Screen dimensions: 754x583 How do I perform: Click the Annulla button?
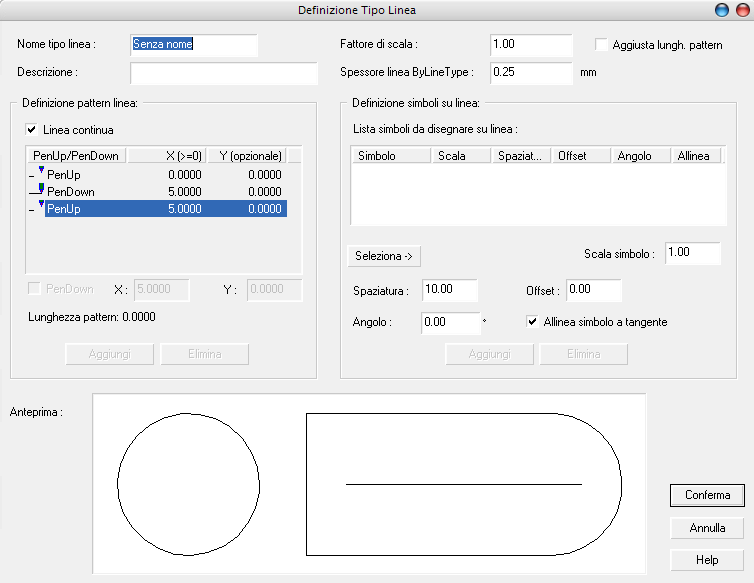[x=707, y=528]
